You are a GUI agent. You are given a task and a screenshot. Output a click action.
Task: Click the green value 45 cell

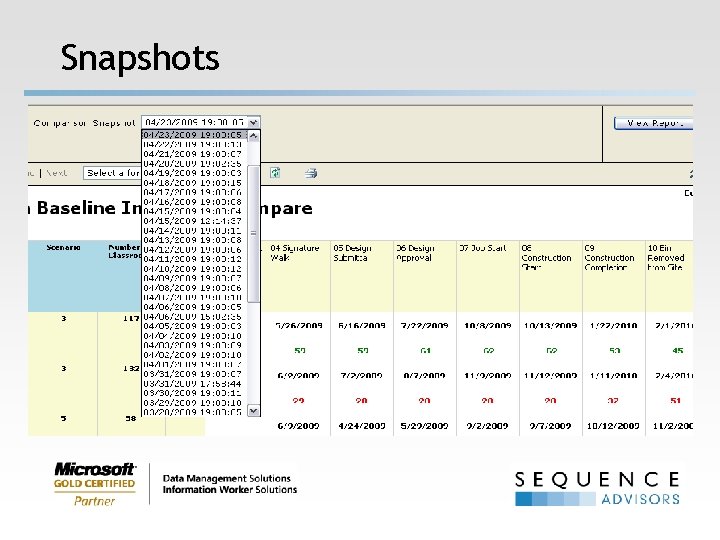click(678, 351)
